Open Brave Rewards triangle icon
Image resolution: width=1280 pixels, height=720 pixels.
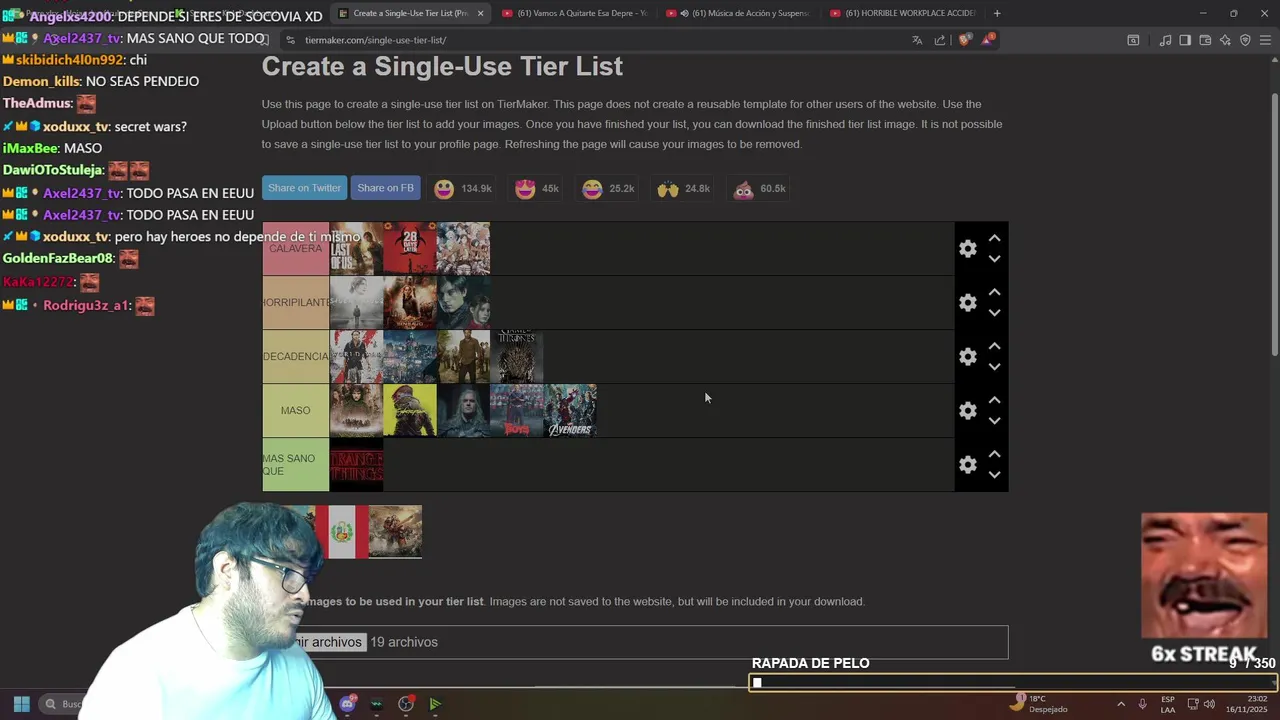click(x=988, y=40)
